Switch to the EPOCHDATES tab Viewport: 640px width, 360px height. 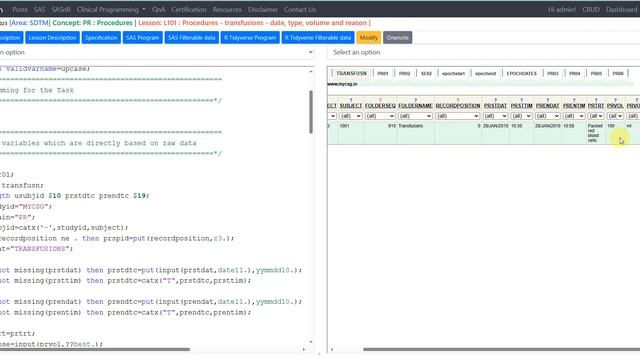(x=521, y=73)
